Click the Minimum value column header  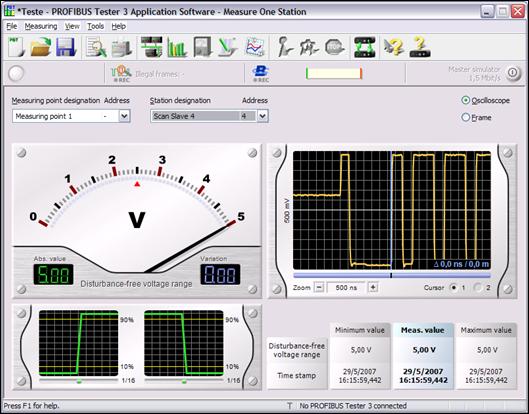(360, 330)
